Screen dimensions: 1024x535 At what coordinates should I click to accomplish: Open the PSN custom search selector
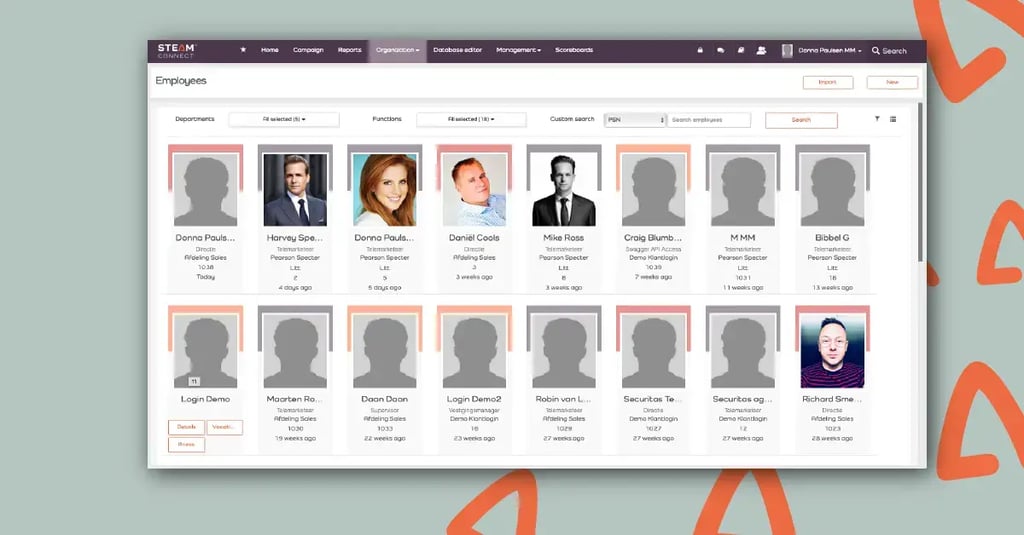635,120
